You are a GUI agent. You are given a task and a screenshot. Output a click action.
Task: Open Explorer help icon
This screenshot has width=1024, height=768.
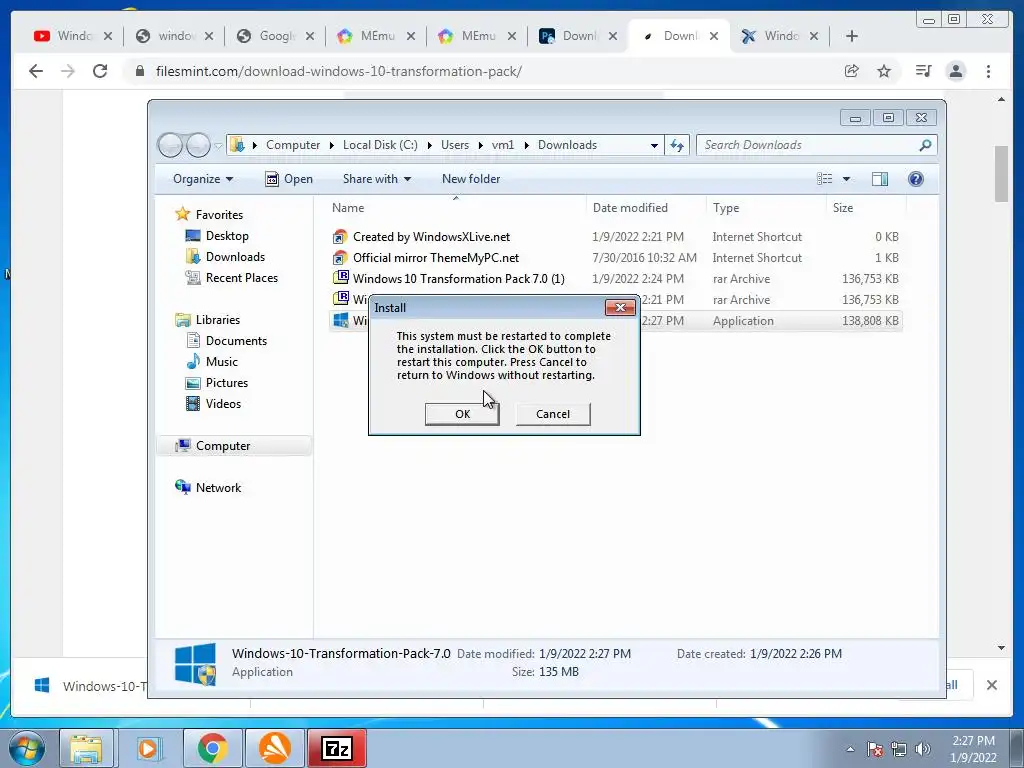click(916, 179)
